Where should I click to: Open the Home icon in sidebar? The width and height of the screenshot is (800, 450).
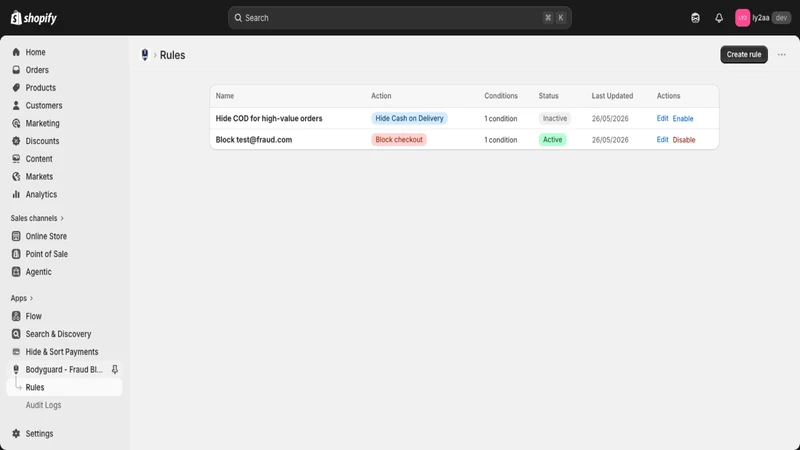16,52
